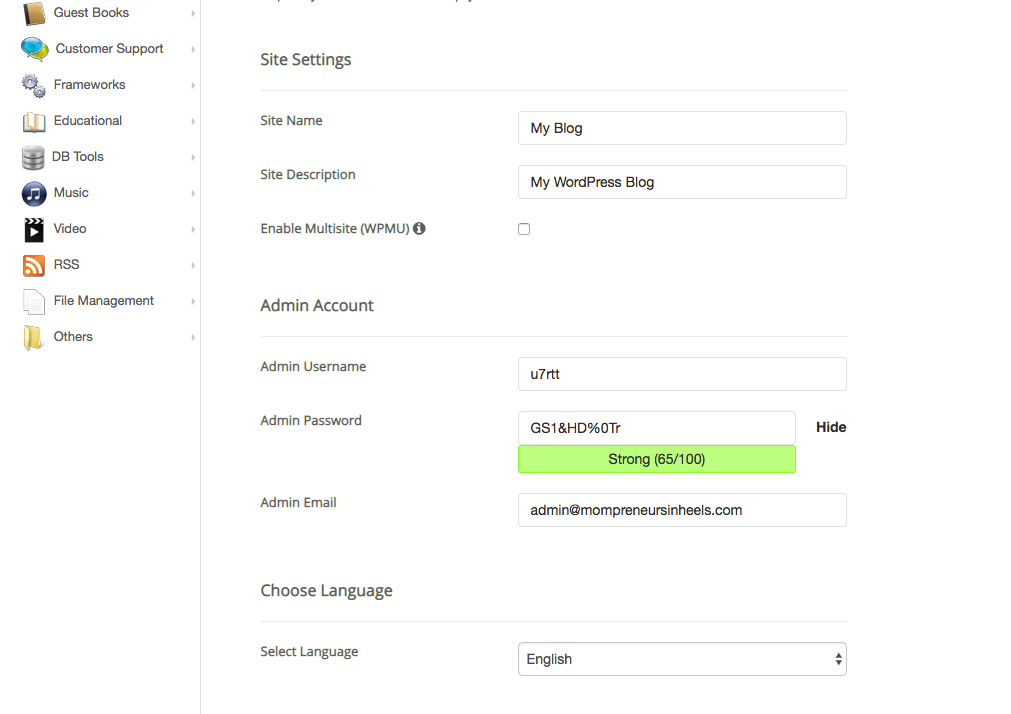Click the Multisite info icon
1011x714 pixels.
[419, 228]
